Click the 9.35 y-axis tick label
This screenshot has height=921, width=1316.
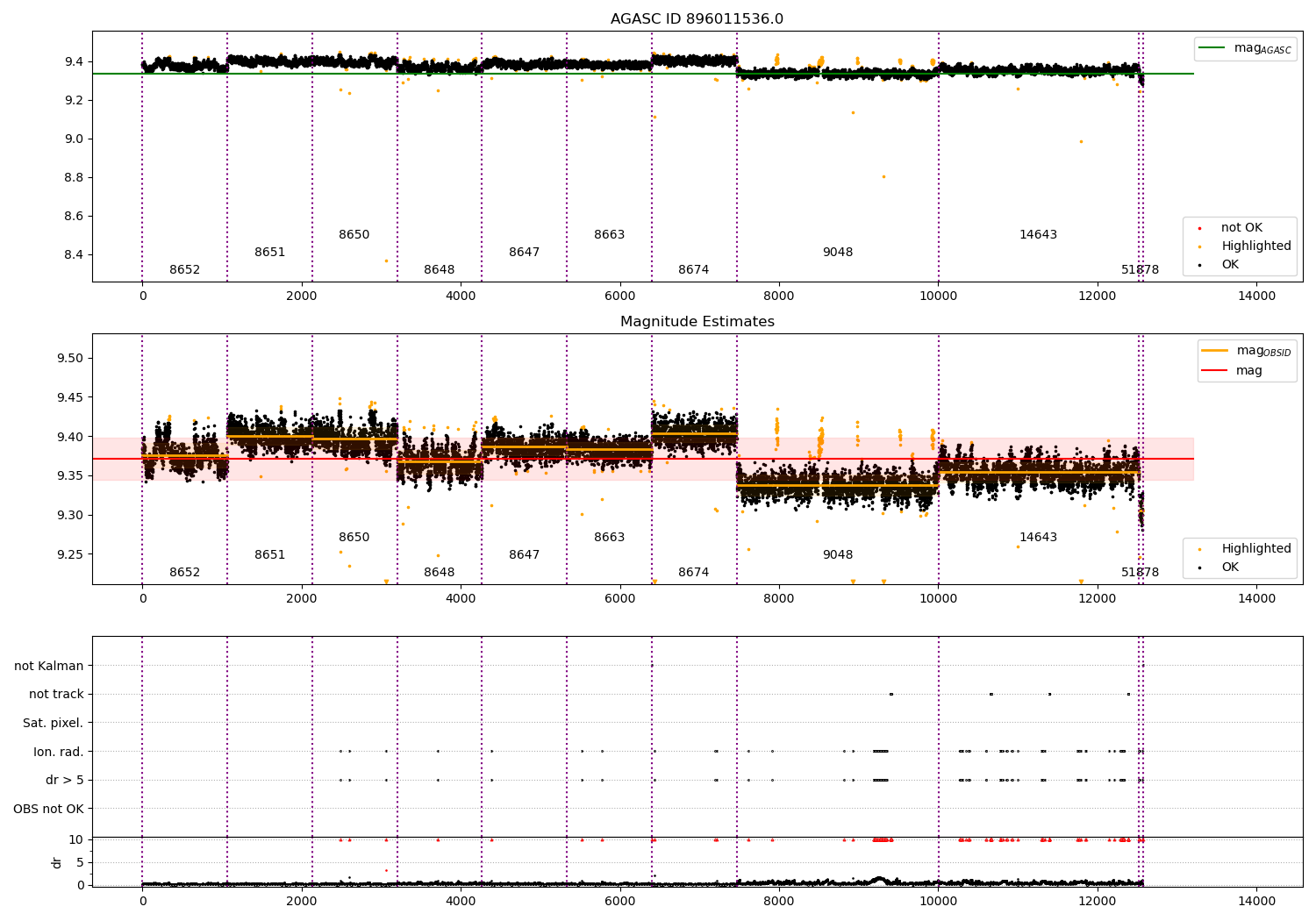[71, 476]
